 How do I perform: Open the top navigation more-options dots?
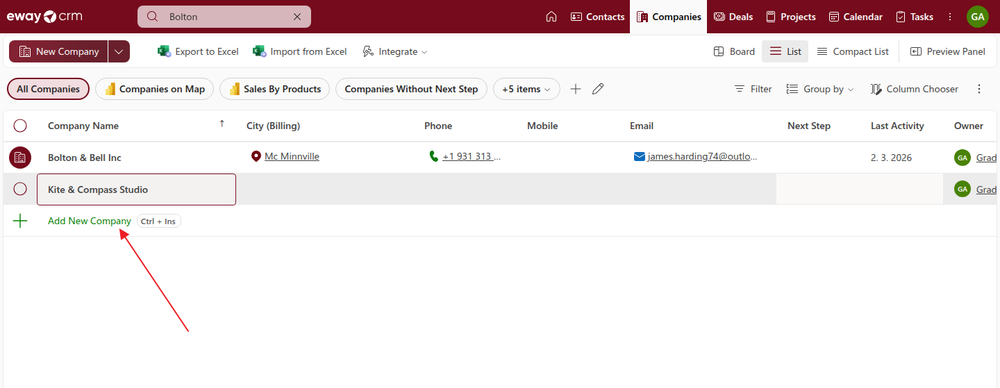[x=950, y=17]
